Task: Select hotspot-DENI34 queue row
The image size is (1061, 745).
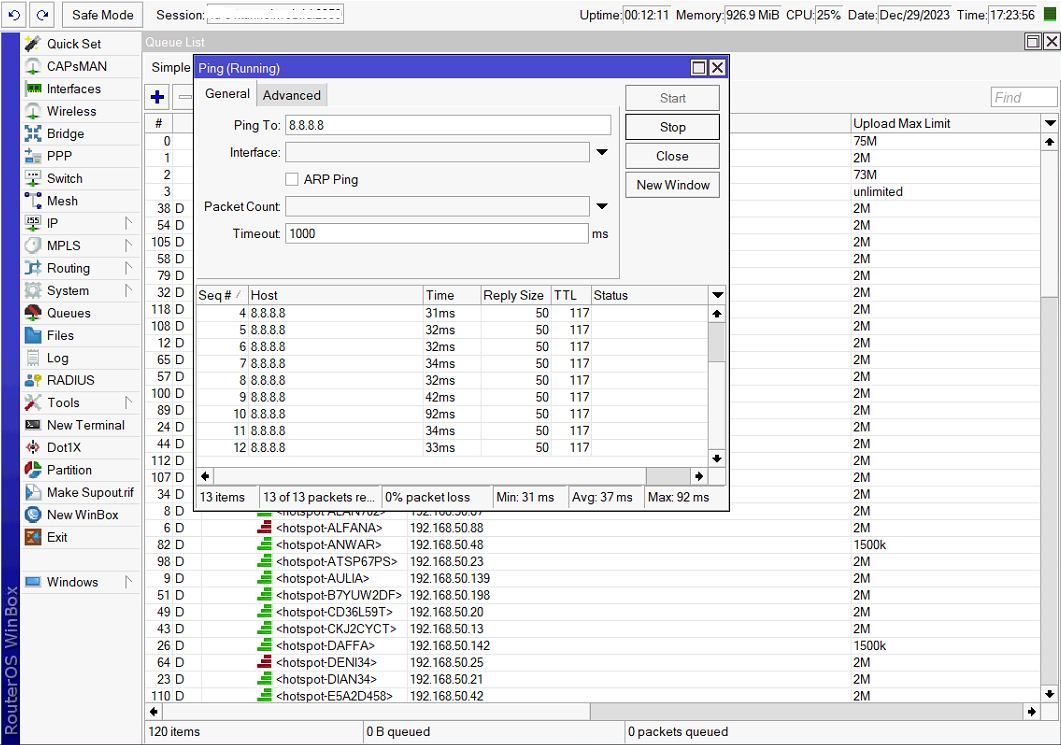Action: click(592, 662)
